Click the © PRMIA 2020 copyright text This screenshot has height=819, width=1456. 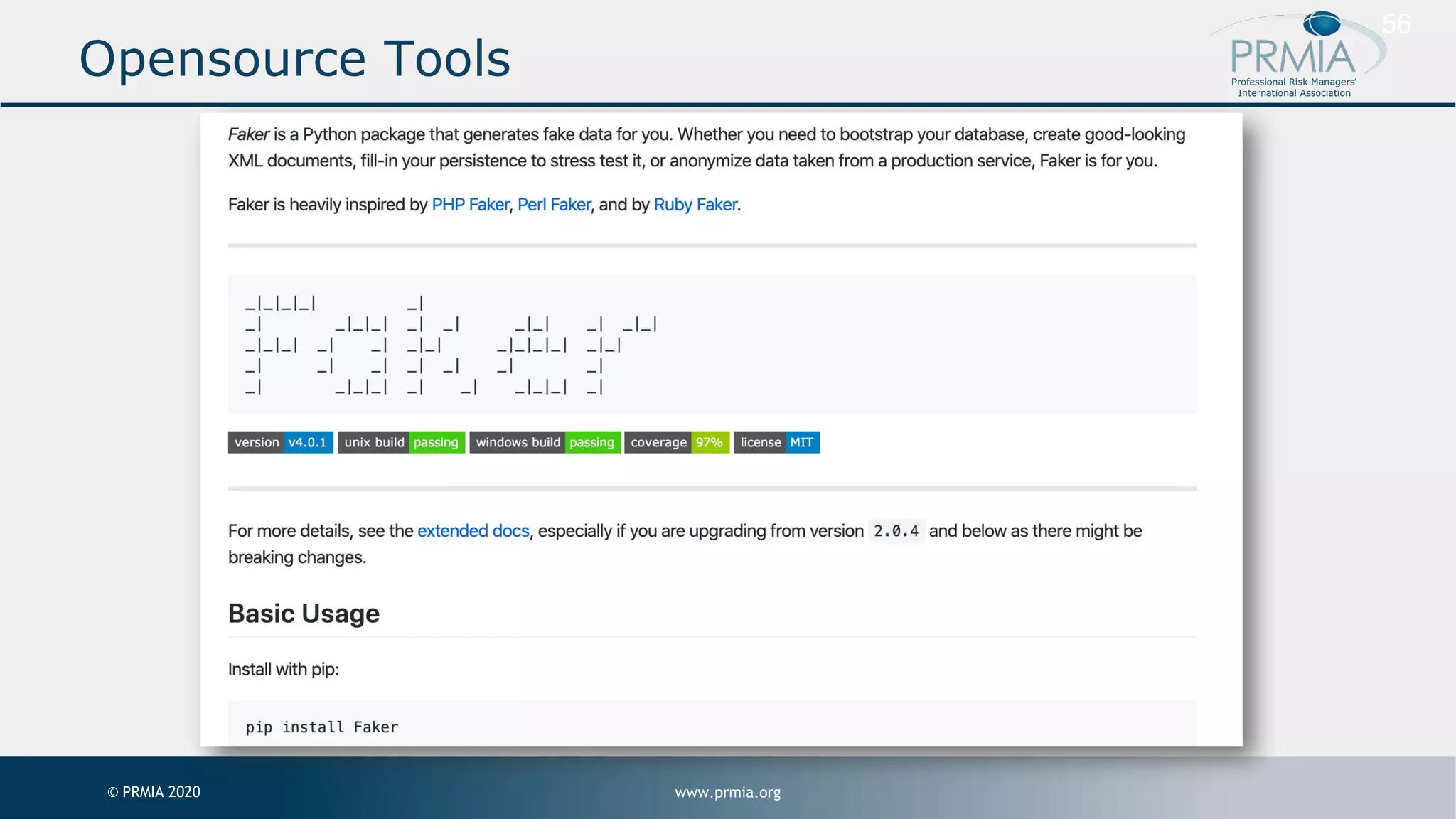click(154, 792)
